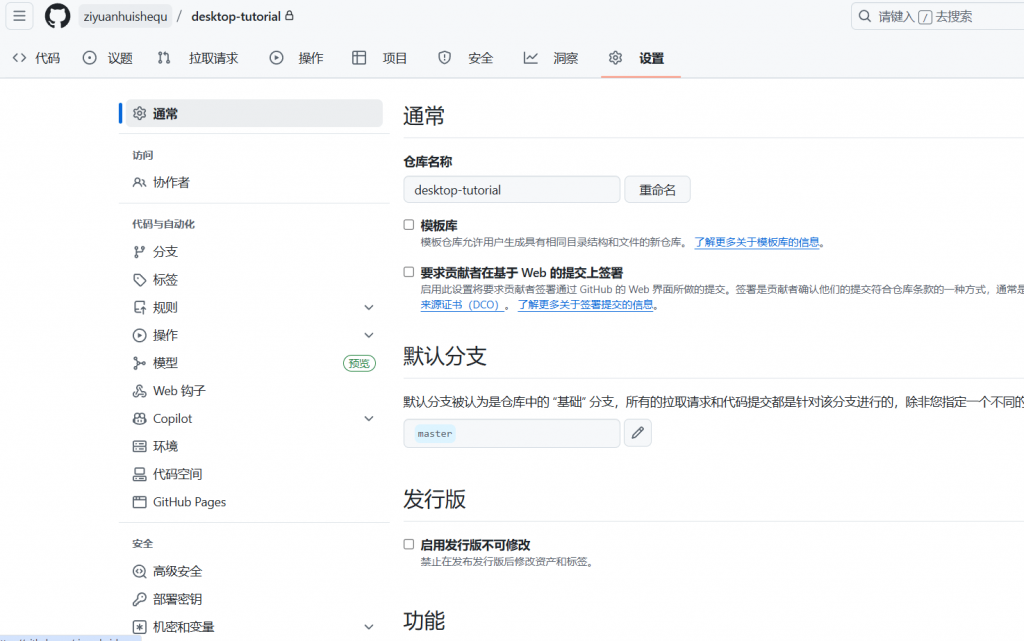The width and height of the screenshot is (1024, 641).
Task: Expand the 机密和变量 sidebar section
Action: 368,627
